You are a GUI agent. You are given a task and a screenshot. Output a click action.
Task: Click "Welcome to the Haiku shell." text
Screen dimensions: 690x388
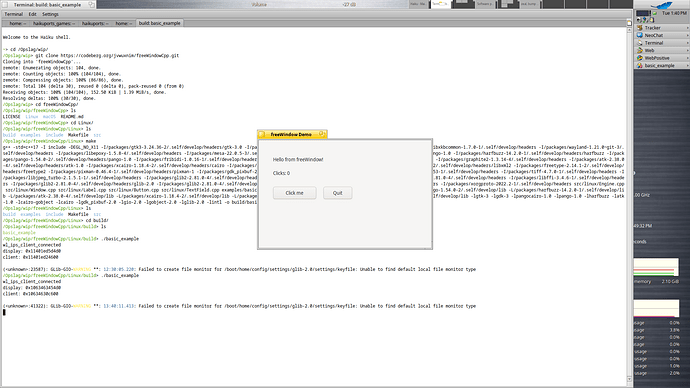coord(37,37)
